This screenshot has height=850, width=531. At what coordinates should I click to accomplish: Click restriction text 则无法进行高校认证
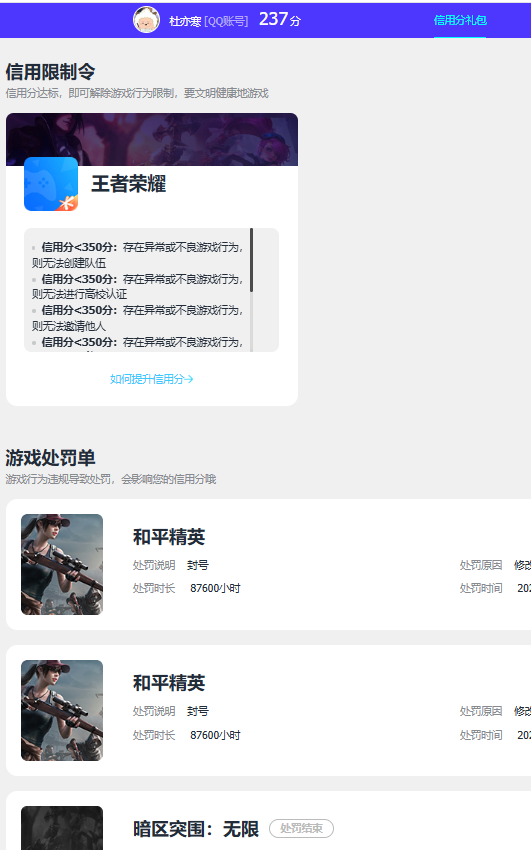coord(79,294)
